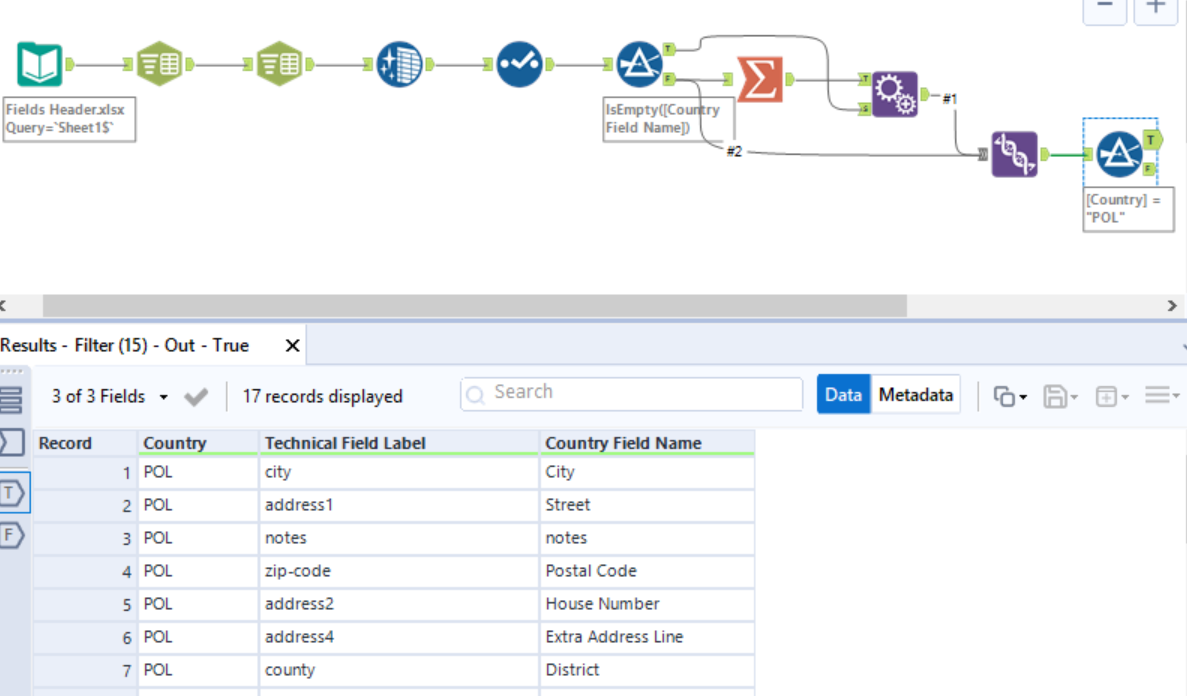Select the IsEmpty Country Field Name filter tool
1187x696 pixels.
pos(639,64)
